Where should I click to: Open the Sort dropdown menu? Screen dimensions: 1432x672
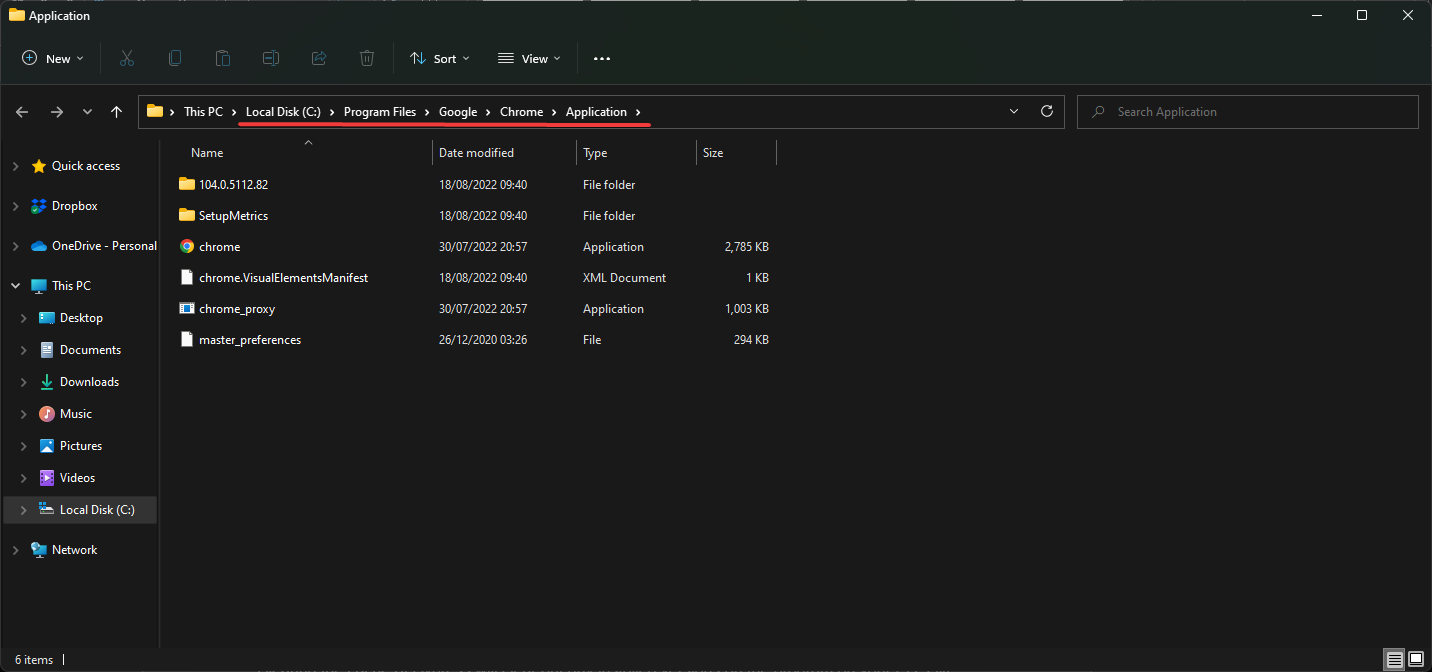pos(440,59)
